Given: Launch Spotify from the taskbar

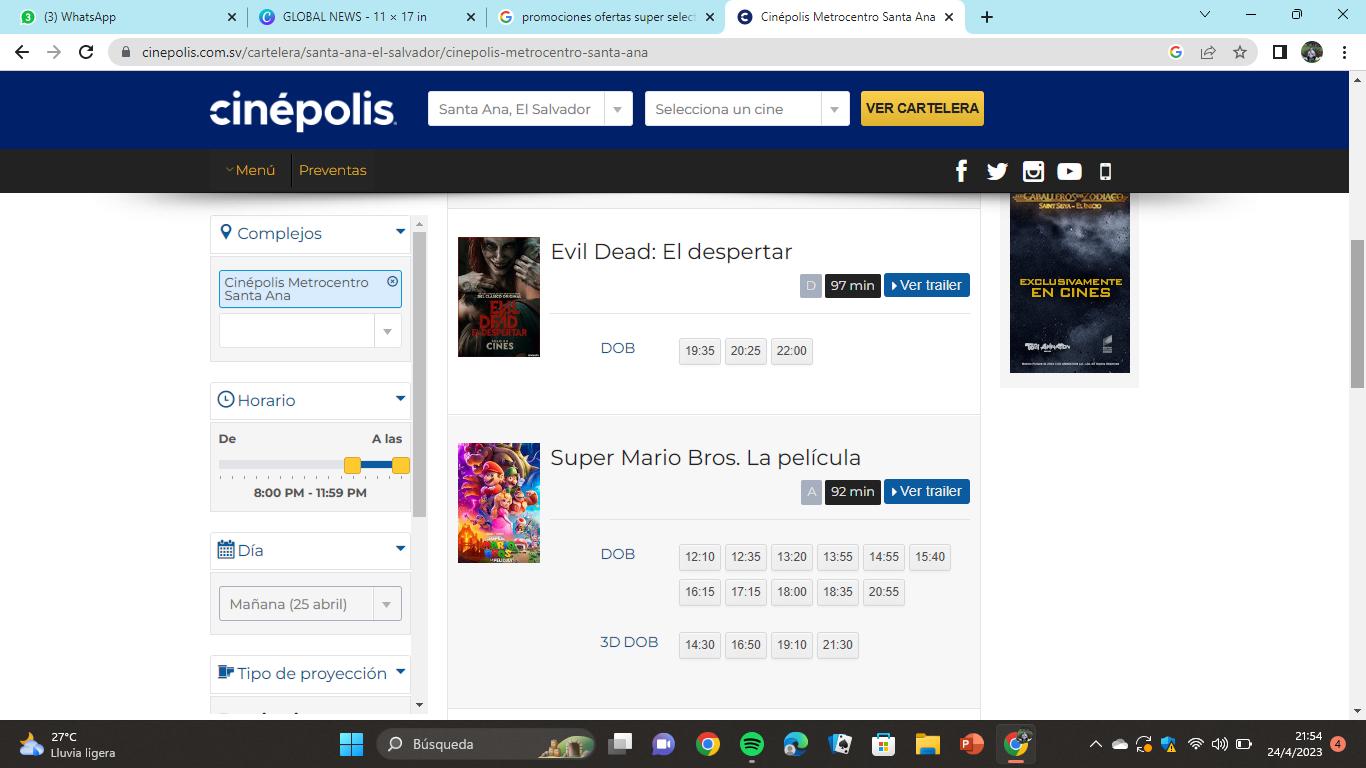Looking at the screenshot, I should tap(752, 744).
